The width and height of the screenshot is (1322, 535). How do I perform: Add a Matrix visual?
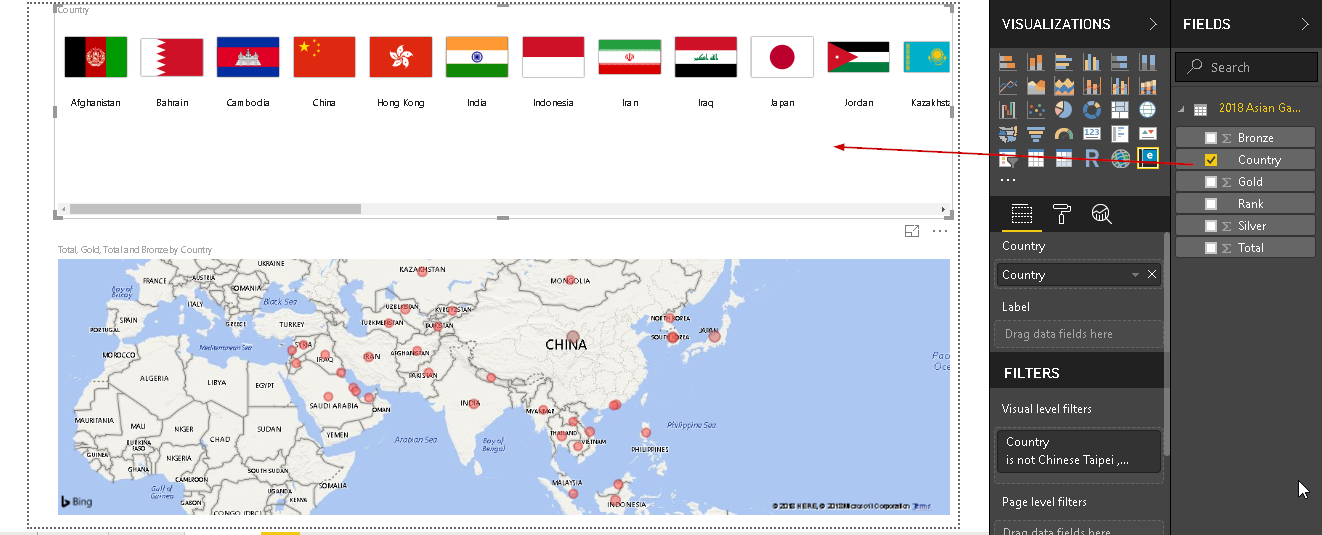(1064, 158)
